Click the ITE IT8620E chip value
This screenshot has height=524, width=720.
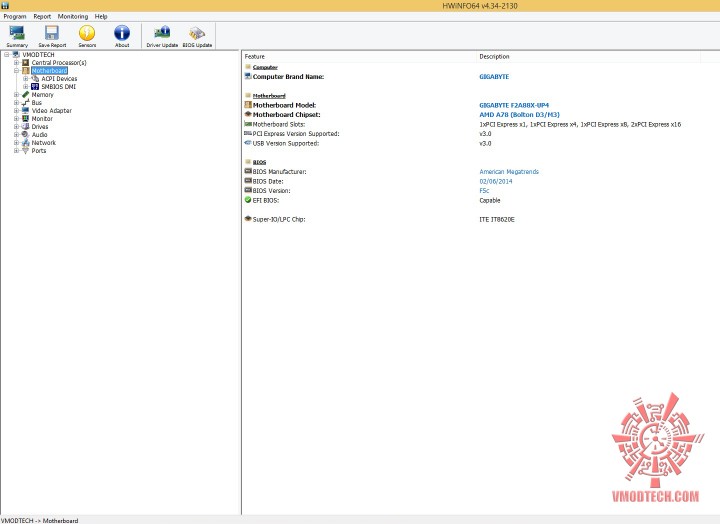(497, 220)
